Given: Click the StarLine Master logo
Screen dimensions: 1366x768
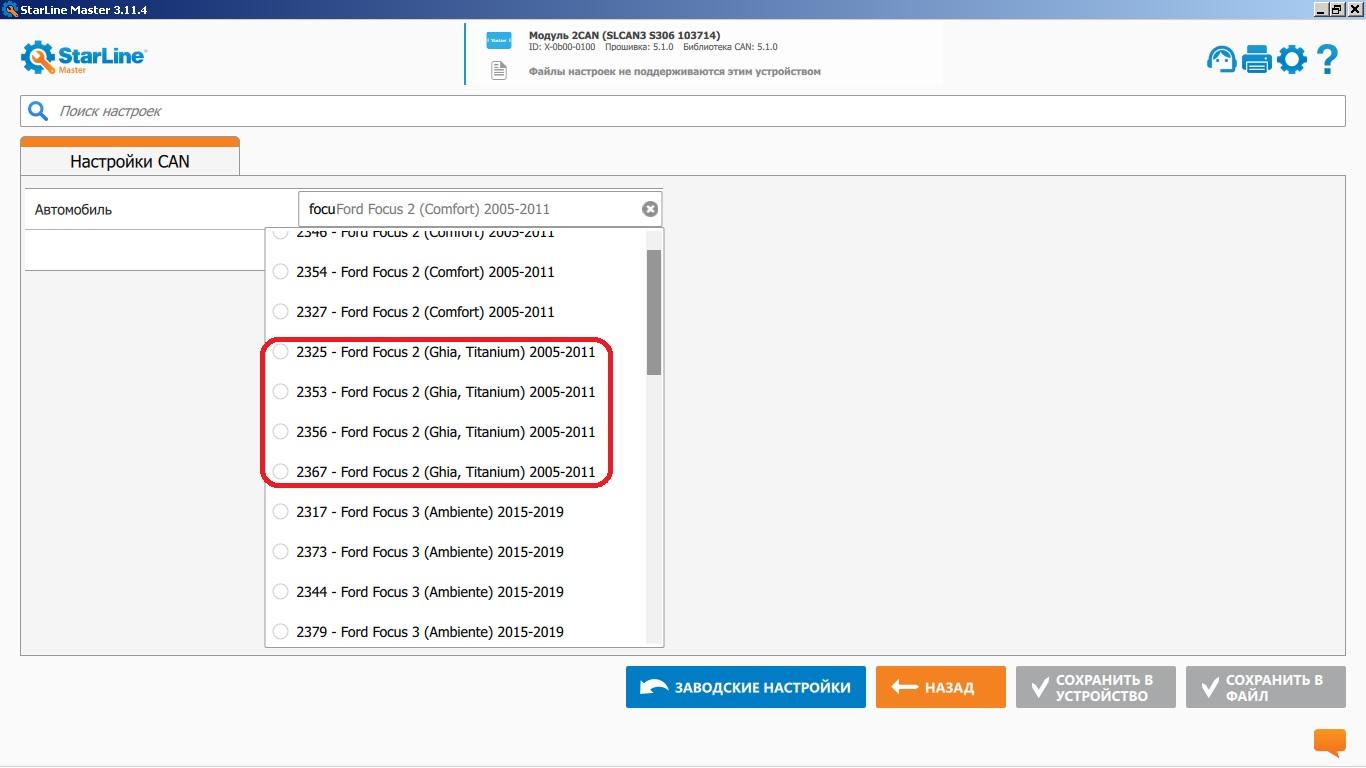Looking at the screenshot, I should coord(84,57).
